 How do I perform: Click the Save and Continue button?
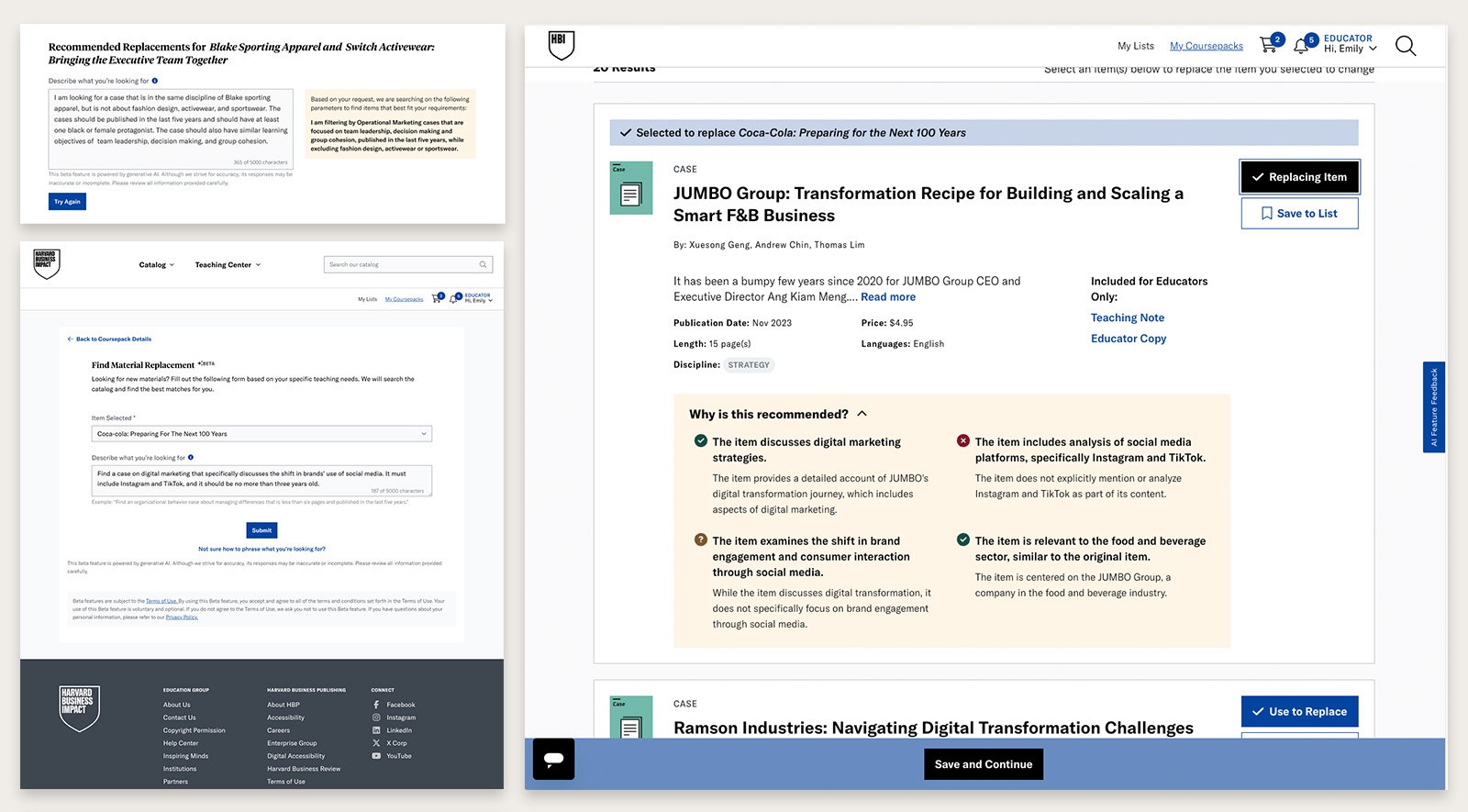984,764
